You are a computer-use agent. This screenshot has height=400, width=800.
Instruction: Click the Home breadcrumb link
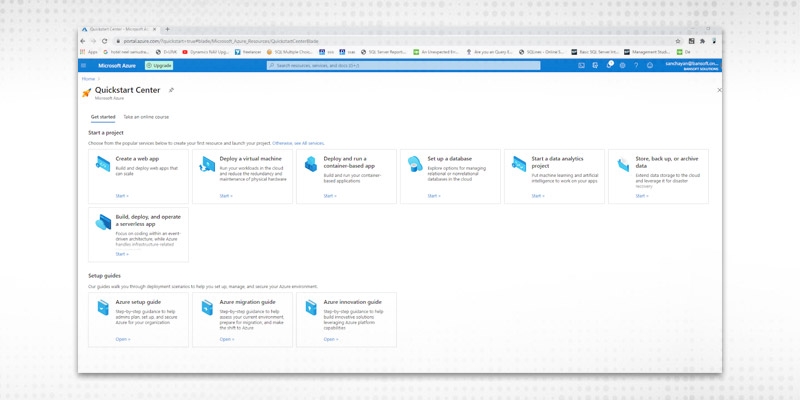(88, 79)
